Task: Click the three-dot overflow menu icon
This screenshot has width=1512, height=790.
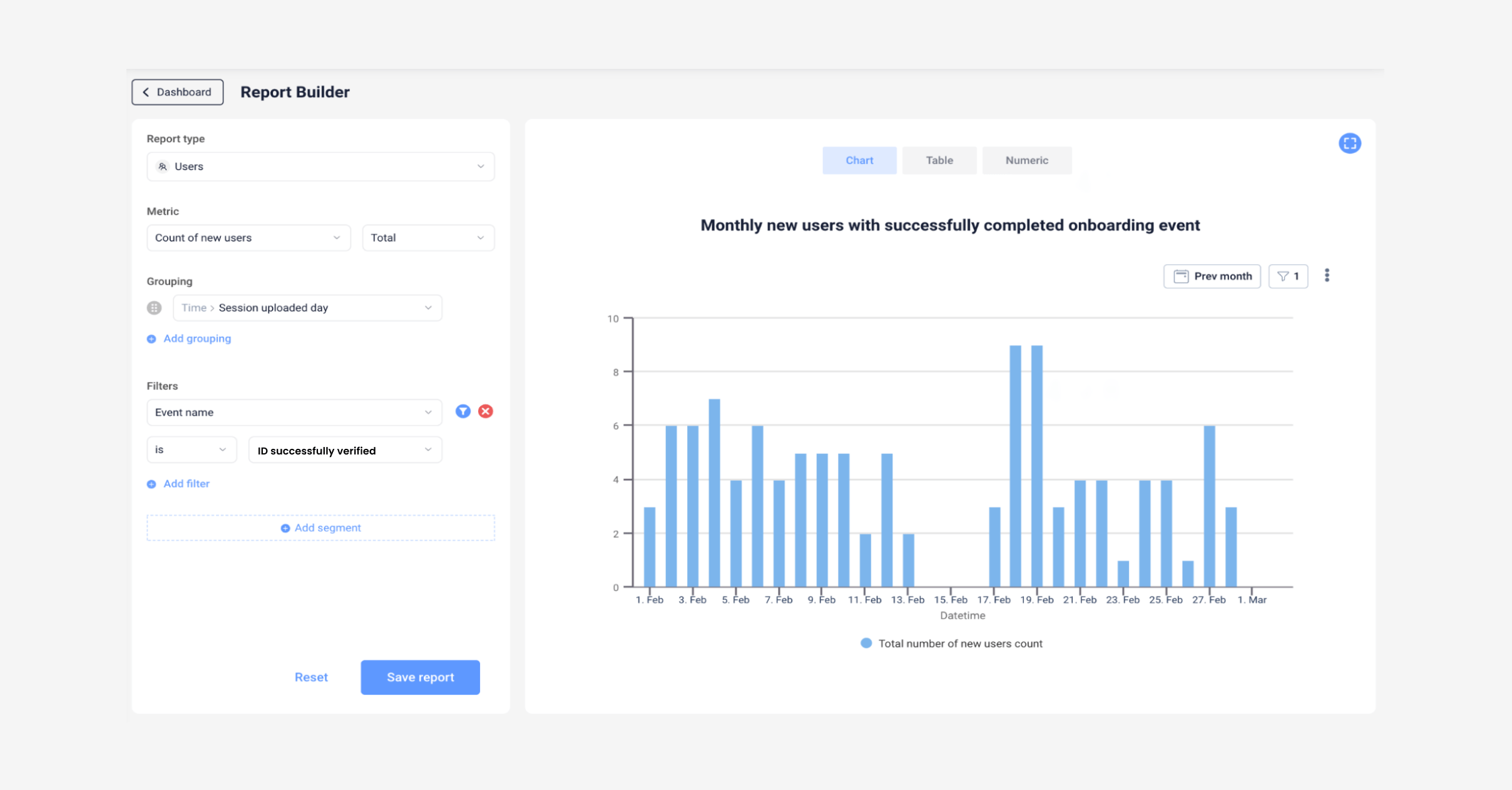Action: point(1327,276)
